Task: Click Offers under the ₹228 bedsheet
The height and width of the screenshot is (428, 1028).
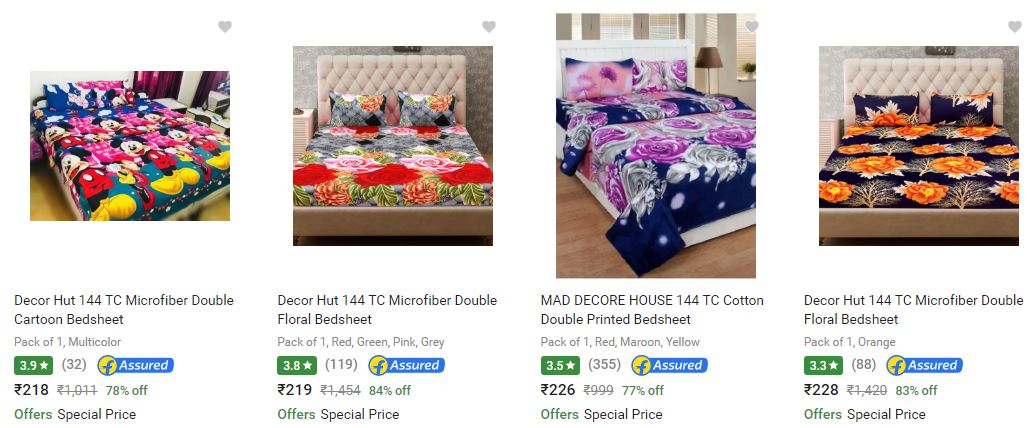Action: 822,414
